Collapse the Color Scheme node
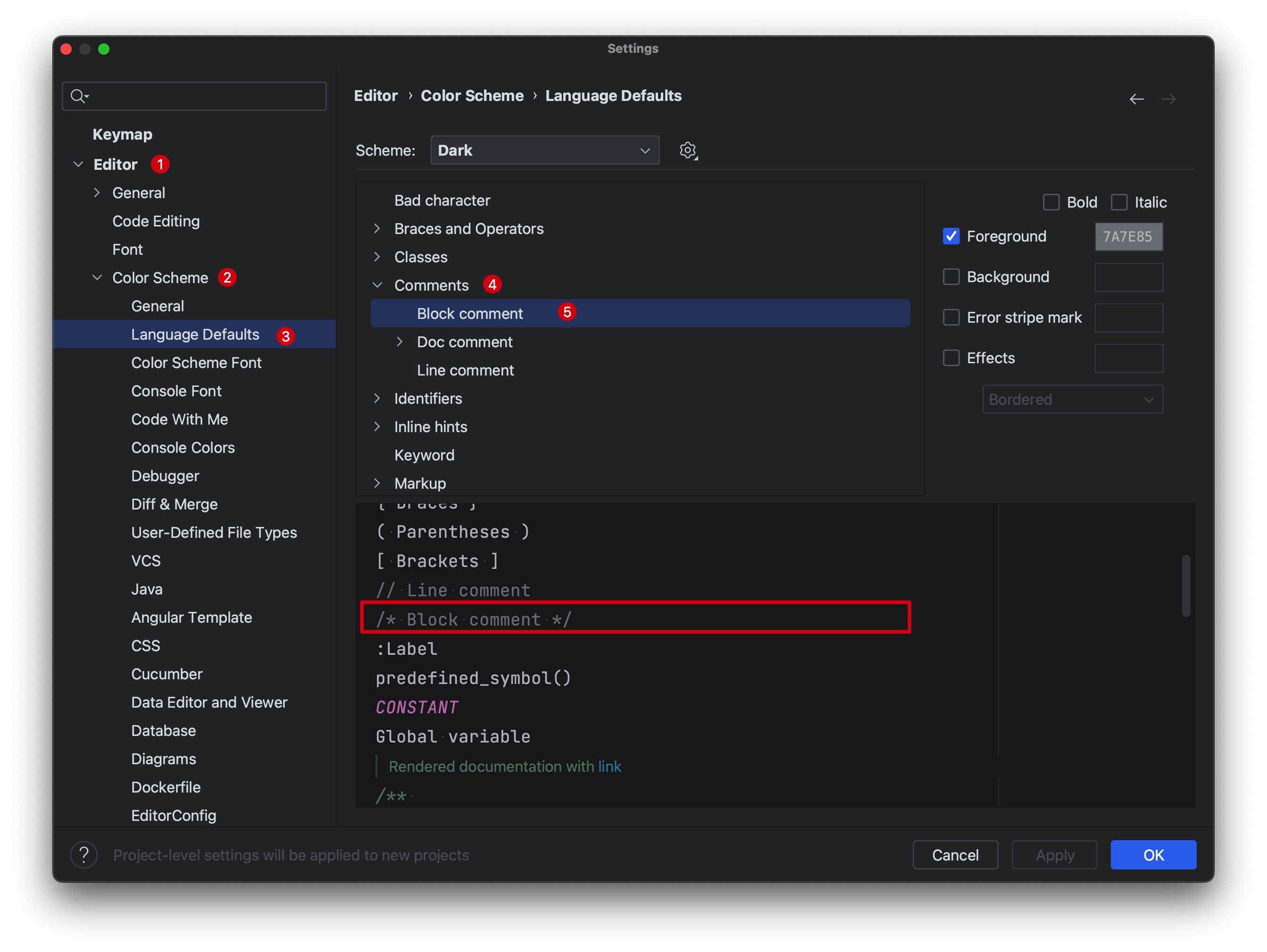1267x952 pixels. pos(97,278)
